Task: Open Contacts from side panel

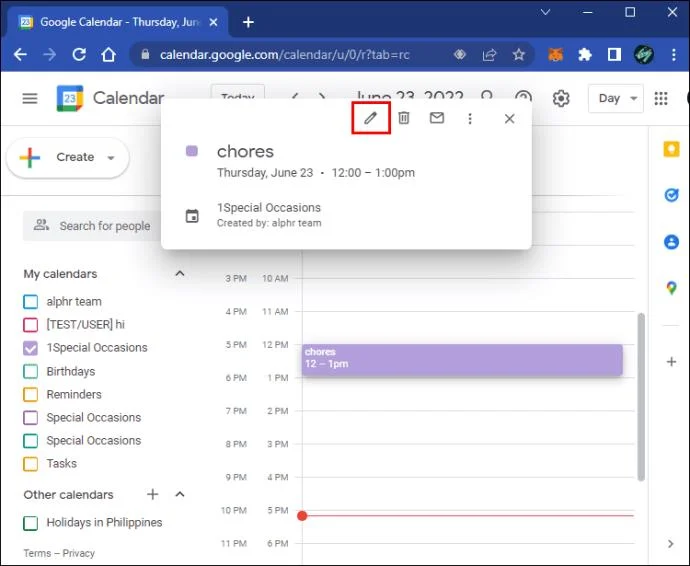Action: pos(672,242)
